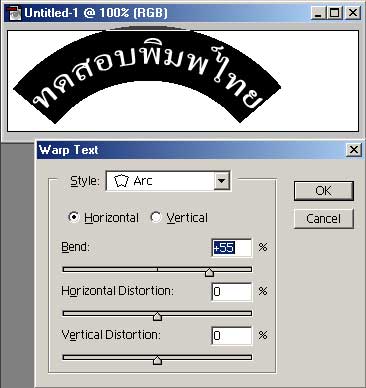The height and width of the screenshot is (388, 366).
Task: Maximize the Untitled-1 document window
Action: click(x=334, y=13)
